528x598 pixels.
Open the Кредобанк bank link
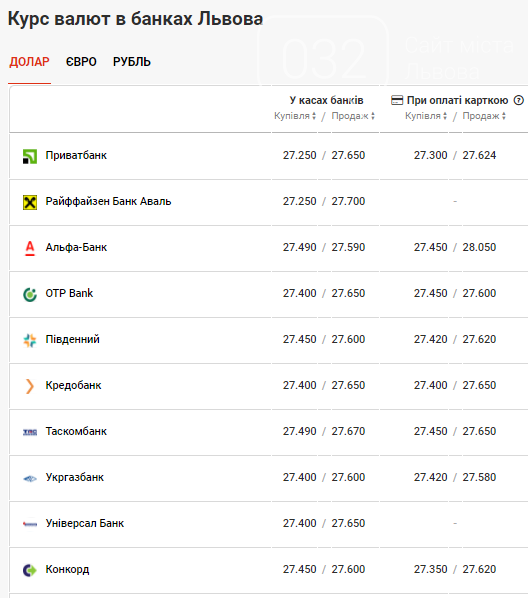(73, 385)
